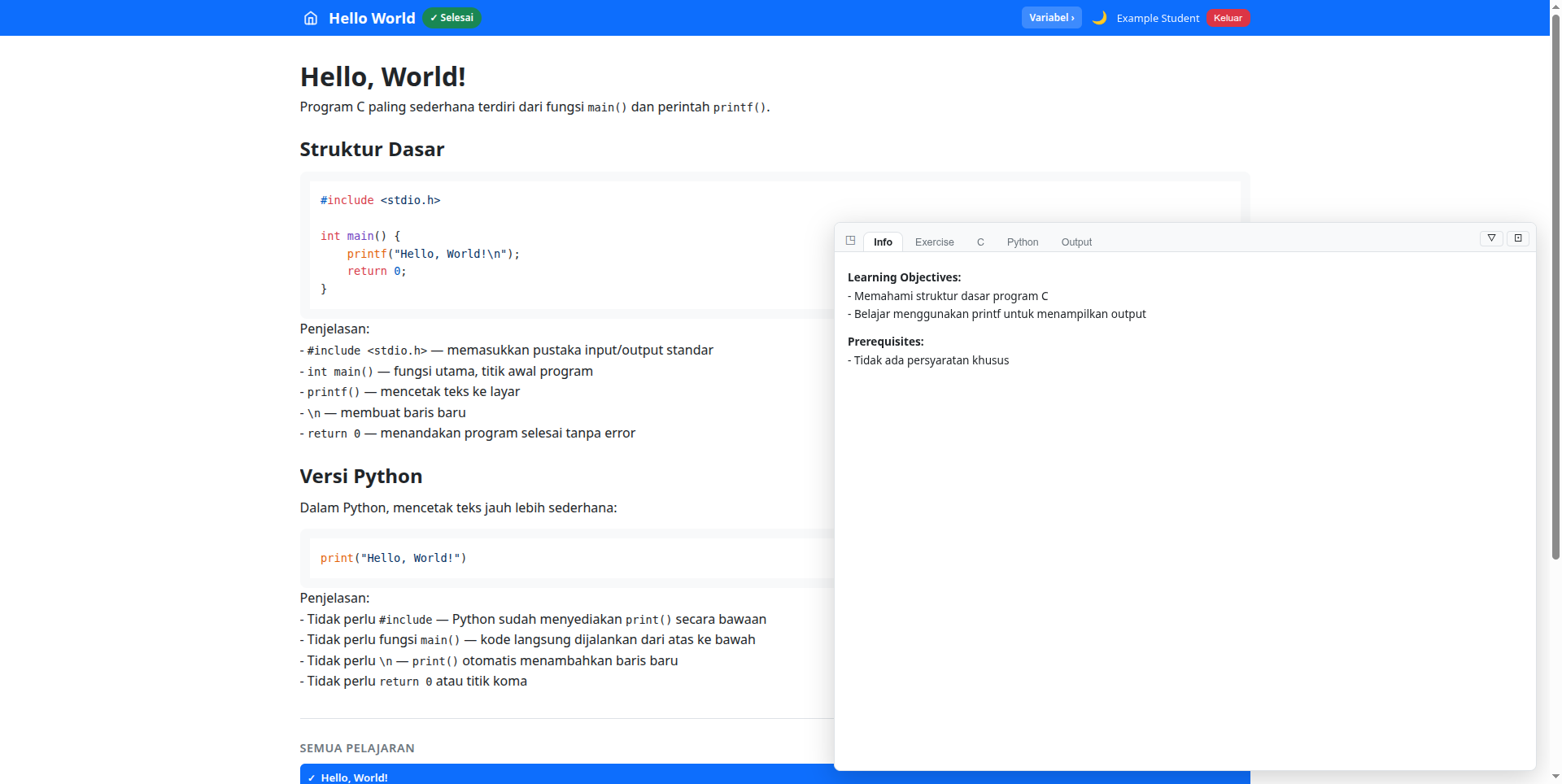1562x784 pixels.
Task: Click the page vertical scrollbar thumb
Action: pyautogui.click(x=1555, y=285)
